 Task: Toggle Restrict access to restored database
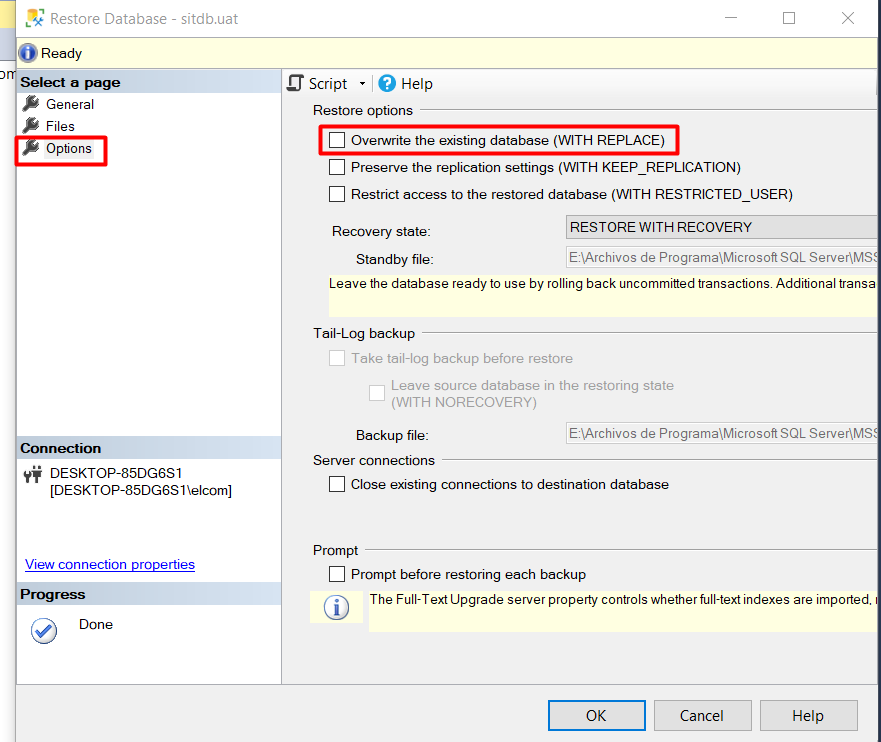click(x=337, y=194)
